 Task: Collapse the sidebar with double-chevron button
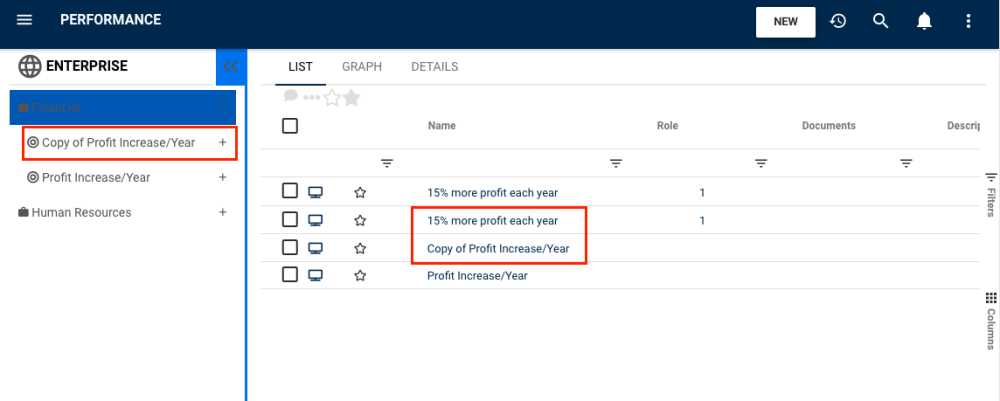(x=231, y=67)
